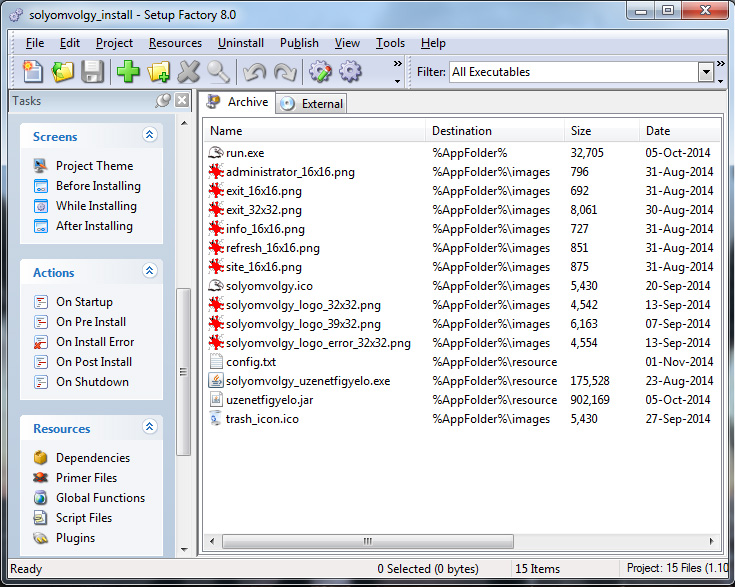Click the Open Project folder icon
This screenshot has height=587, width=735.
[63, 72]
